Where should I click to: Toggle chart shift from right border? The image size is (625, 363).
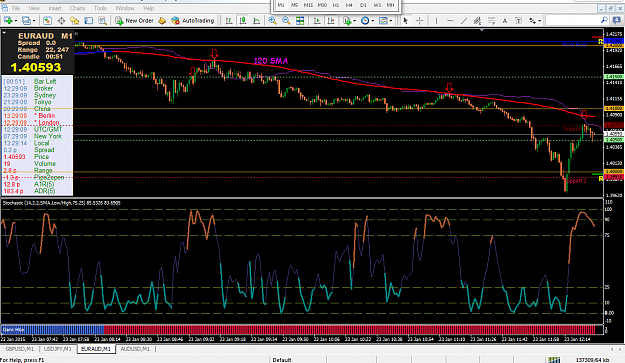(331, 21)
